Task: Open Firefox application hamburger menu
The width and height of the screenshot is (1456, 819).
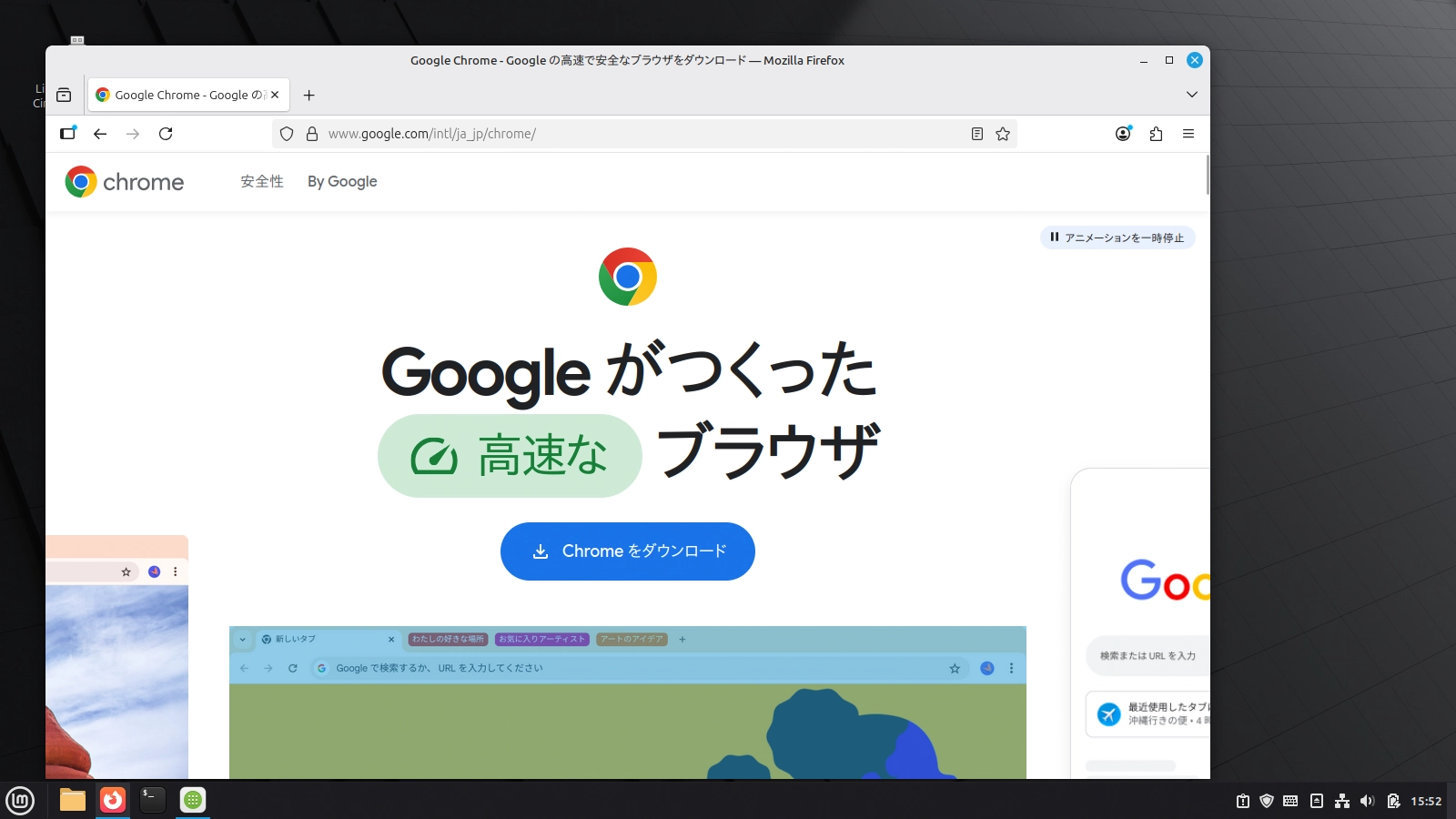Action: tap(1188, 134)
